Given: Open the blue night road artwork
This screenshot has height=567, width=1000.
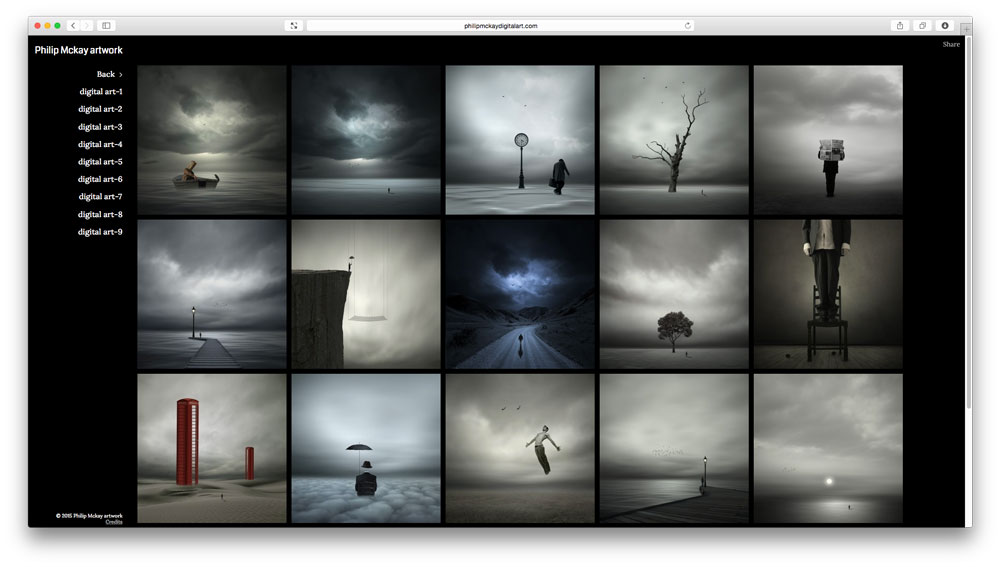Looking at the screenshot, I should pos(520,294).
